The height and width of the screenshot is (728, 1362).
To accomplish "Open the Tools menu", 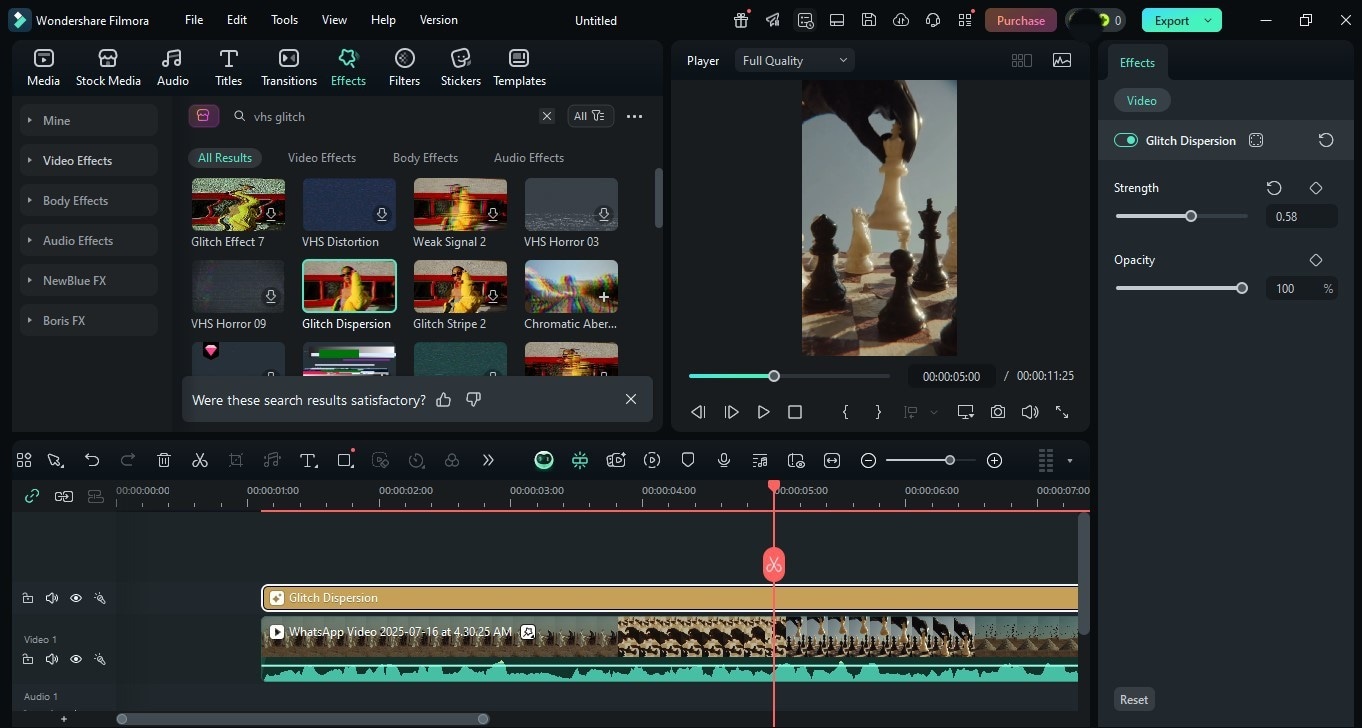I will click(285, 20).
